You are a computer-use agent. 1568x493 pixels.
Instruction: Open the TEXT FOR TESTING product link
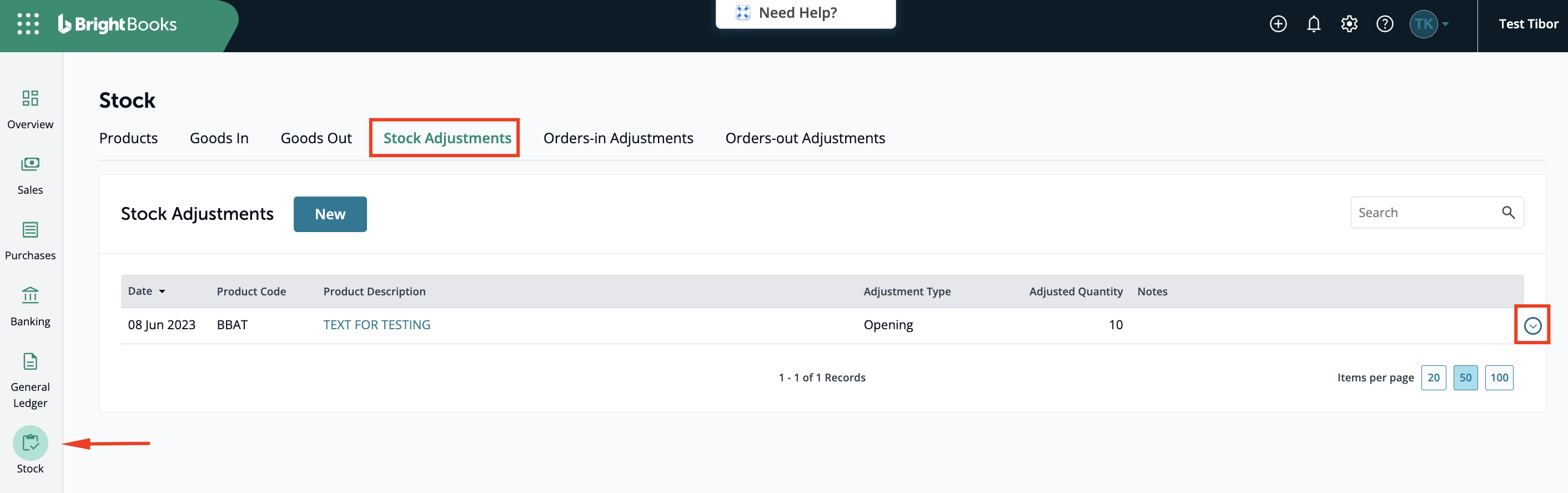tap(377, 325)
